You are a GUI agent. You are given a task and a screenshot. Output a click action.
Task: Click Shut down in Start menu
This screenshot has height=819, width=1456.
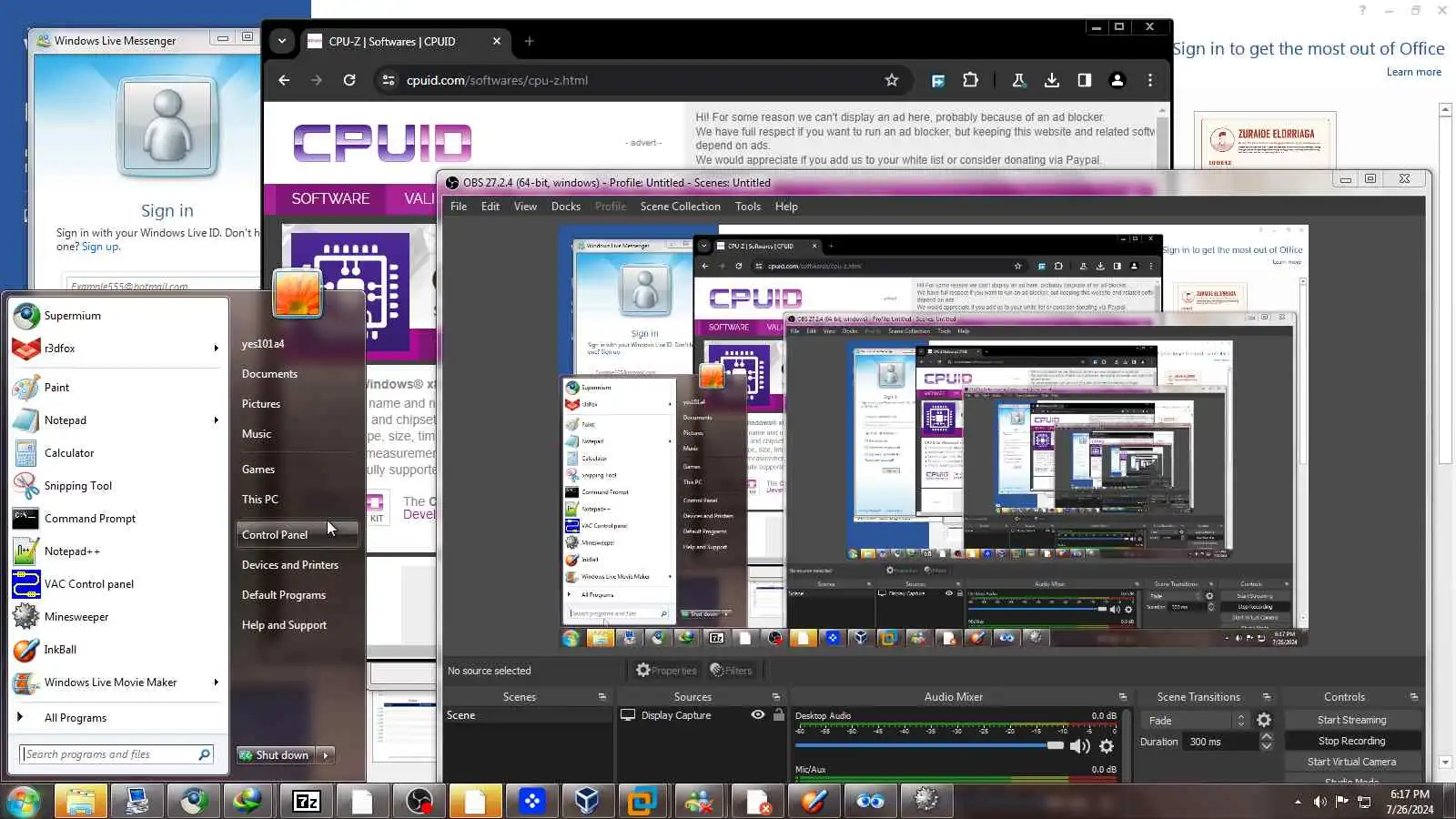pyautogui.click(x=275, y=755)
